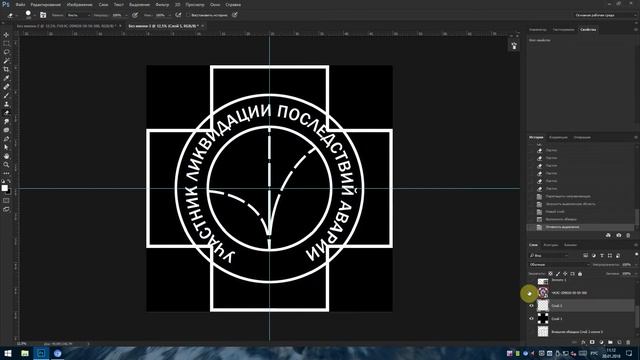Screen dimensions: 640x360
Task: Open the Edit Toolbar three-dots button
Action: click(x=6, y=173)
